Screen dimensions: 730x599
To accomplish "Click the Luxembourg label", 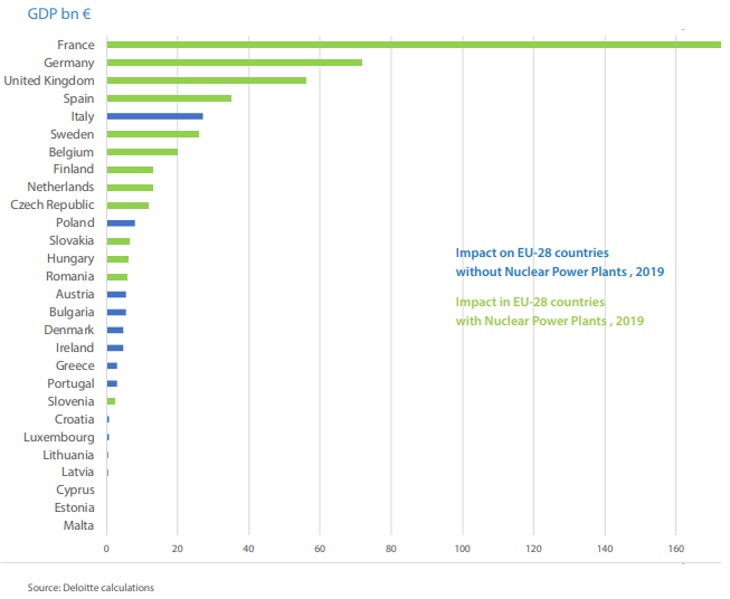I will coord(59,437).
